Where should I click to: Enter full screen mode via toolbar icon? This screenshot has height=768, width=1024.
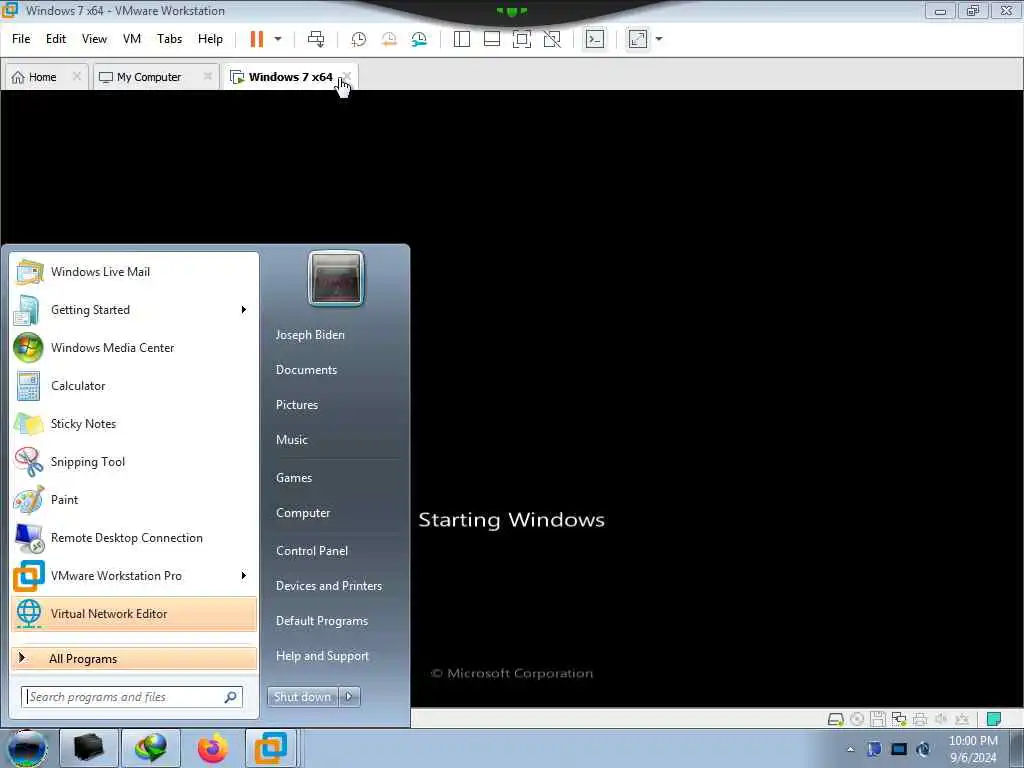pos(522,39)
